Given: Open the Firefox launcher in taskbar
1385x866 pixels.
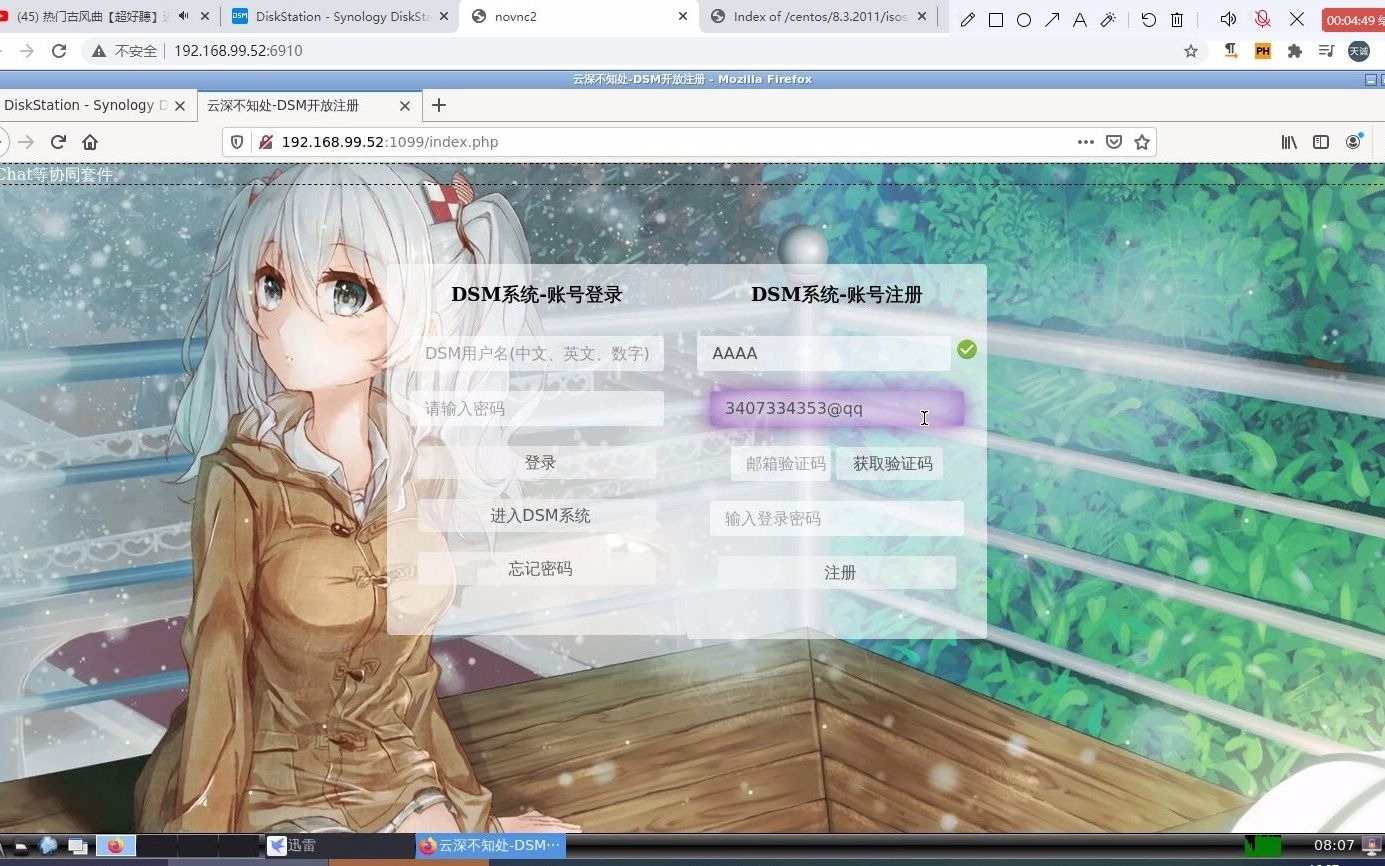Looking at the screenshot, I should [115, 846].
